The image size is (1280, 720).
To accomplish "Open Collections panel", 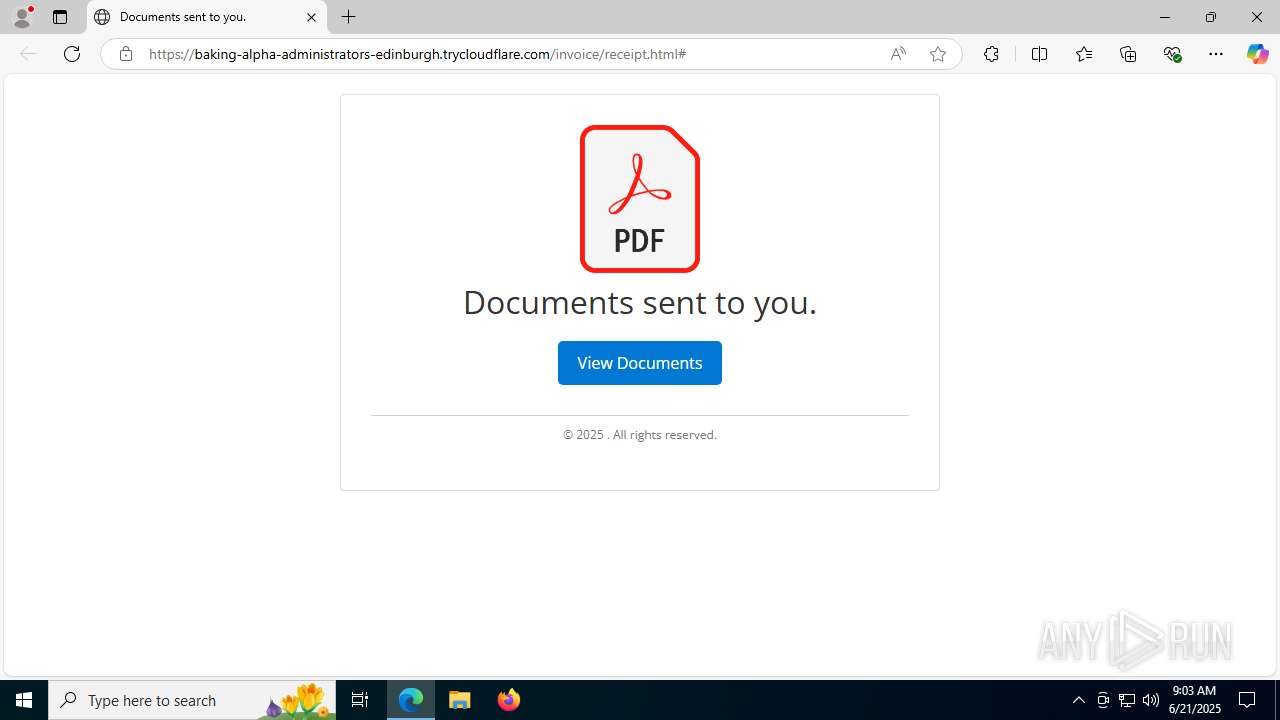I will 1128,54.
